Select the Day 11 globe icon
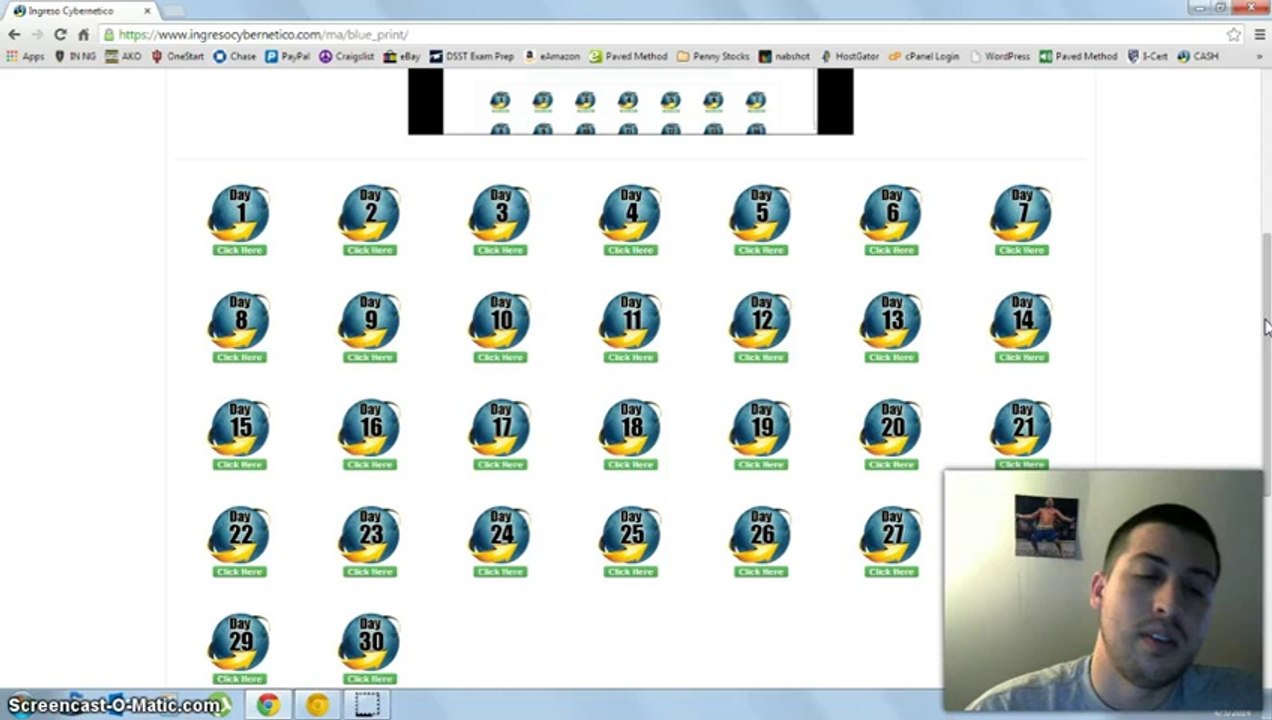 pos(631,320)
